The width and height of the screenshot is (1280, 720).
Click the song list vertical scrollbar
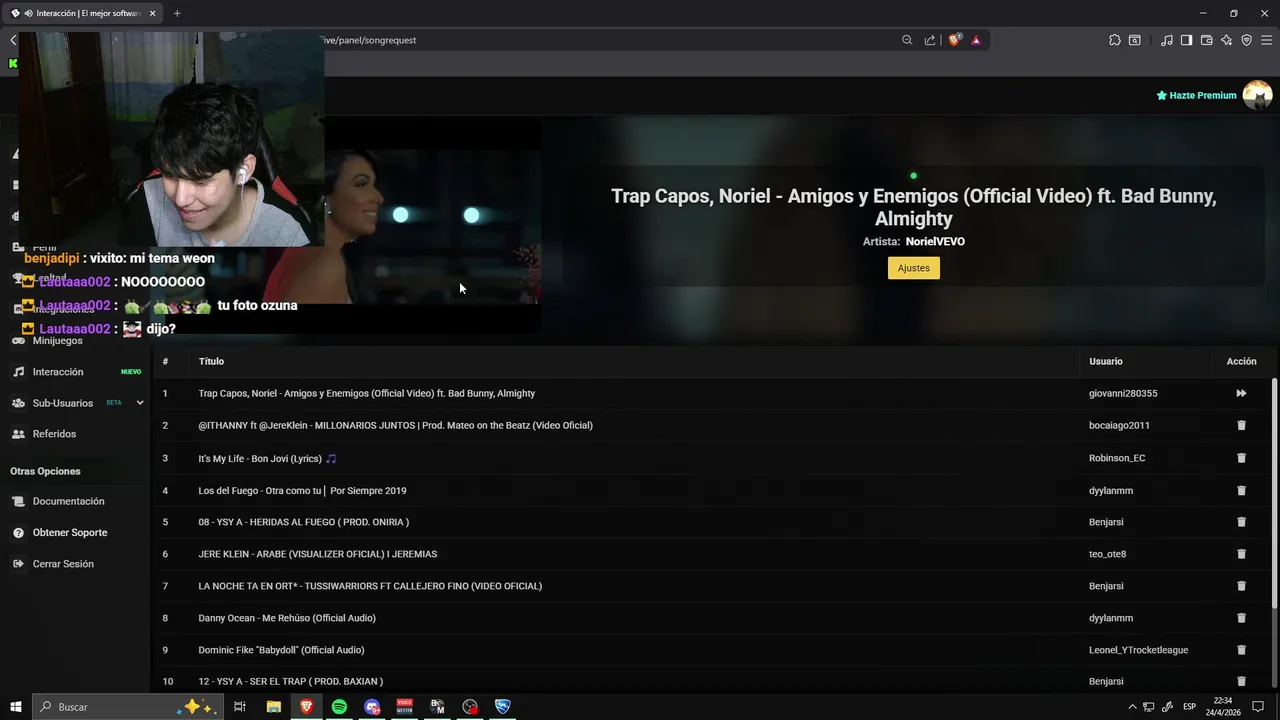(x=1274, y=492)
